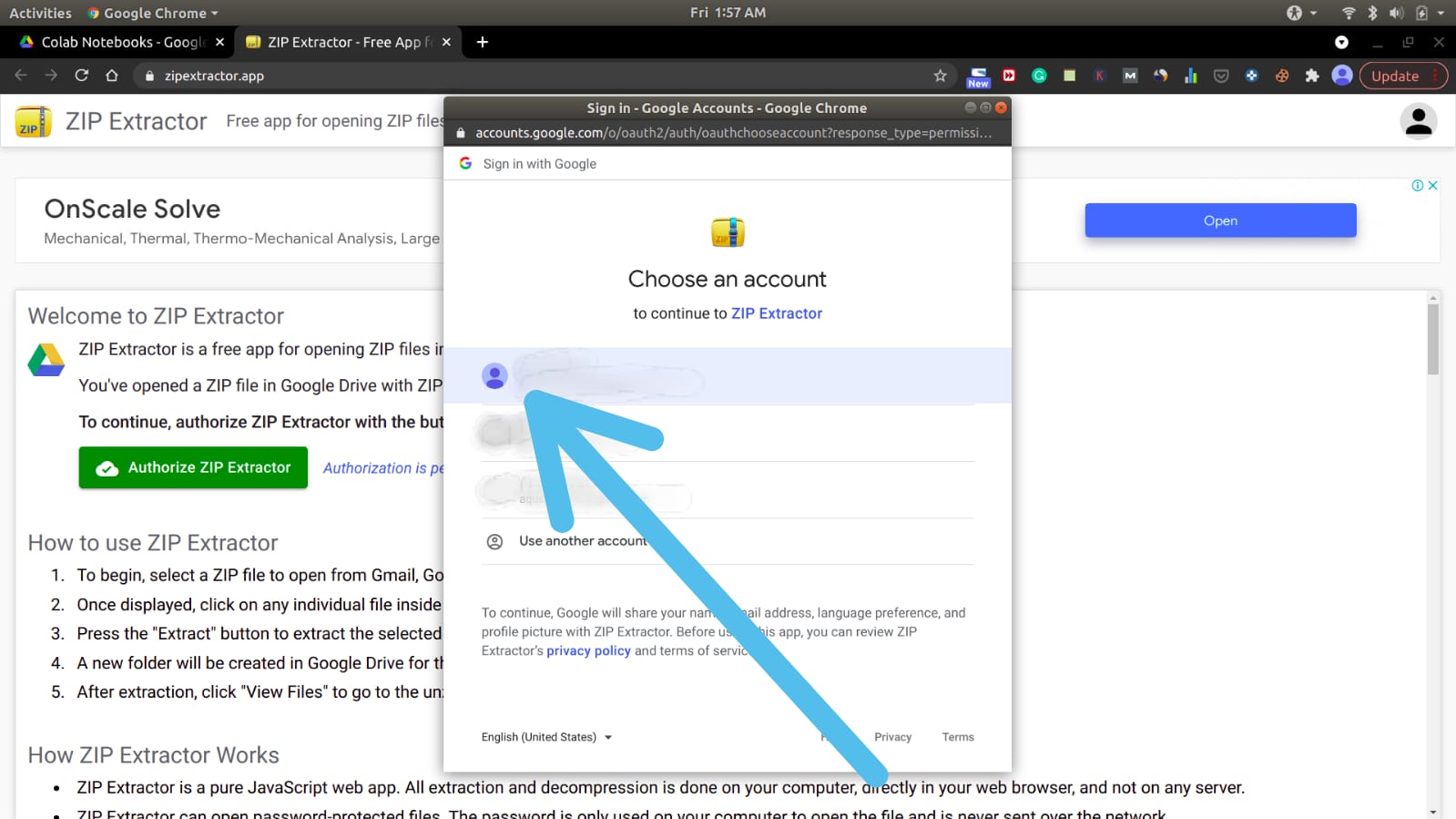
Task: Open the Extensions puzzle piece menu
Action: click(1312, 76)
